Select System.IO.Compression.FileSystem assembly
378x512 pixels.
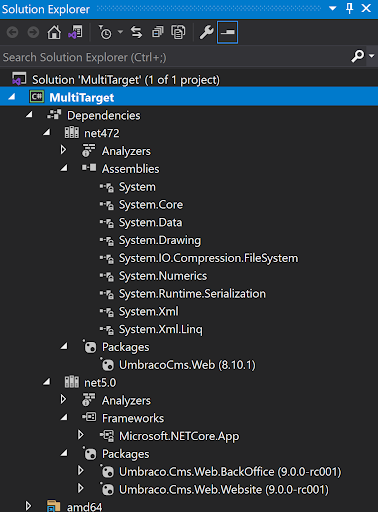tap(209, 258)
